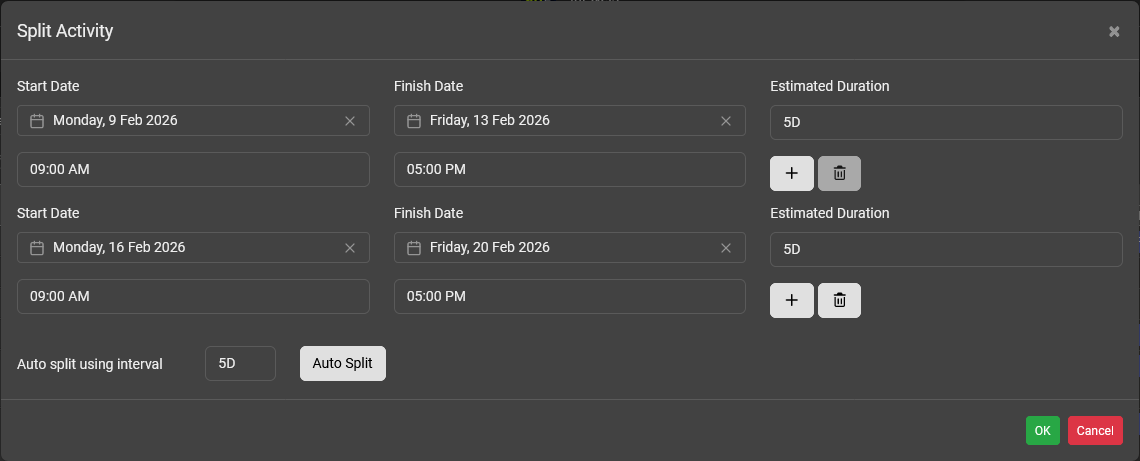The height and width of the screenshot is (461, 1140).
Task: Open calendar for Monday, 9 Feb 2026 field
Action: pyautogui.click(x=37, y=121)
